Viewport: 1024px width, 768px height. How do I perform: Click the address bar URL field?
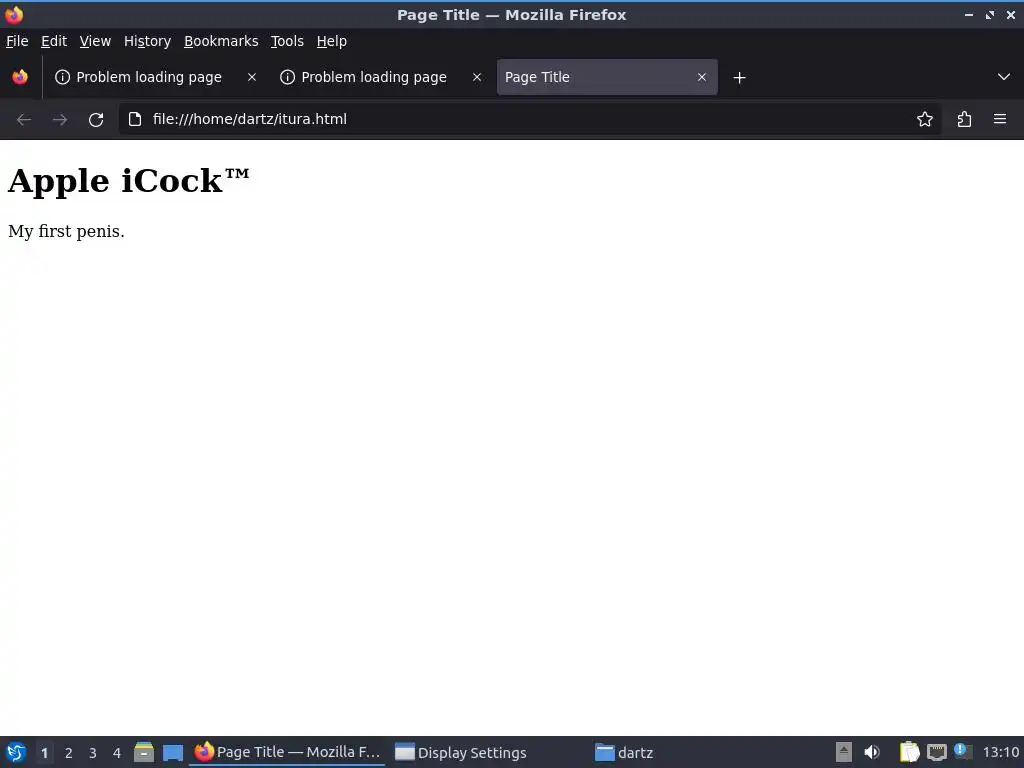(529, 119)
